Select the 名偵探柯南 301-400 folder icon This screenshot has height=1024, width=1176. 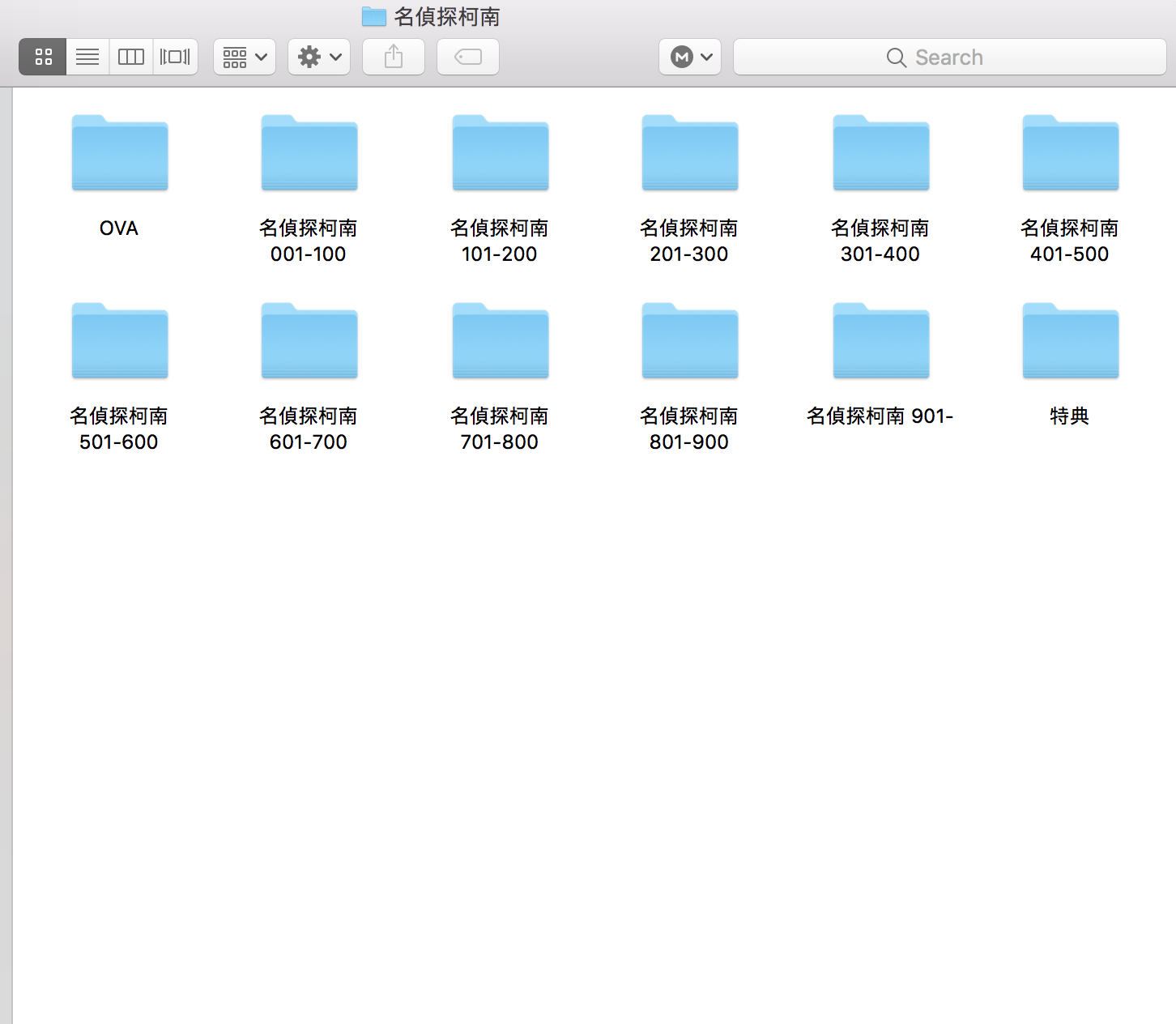point(881,153)
